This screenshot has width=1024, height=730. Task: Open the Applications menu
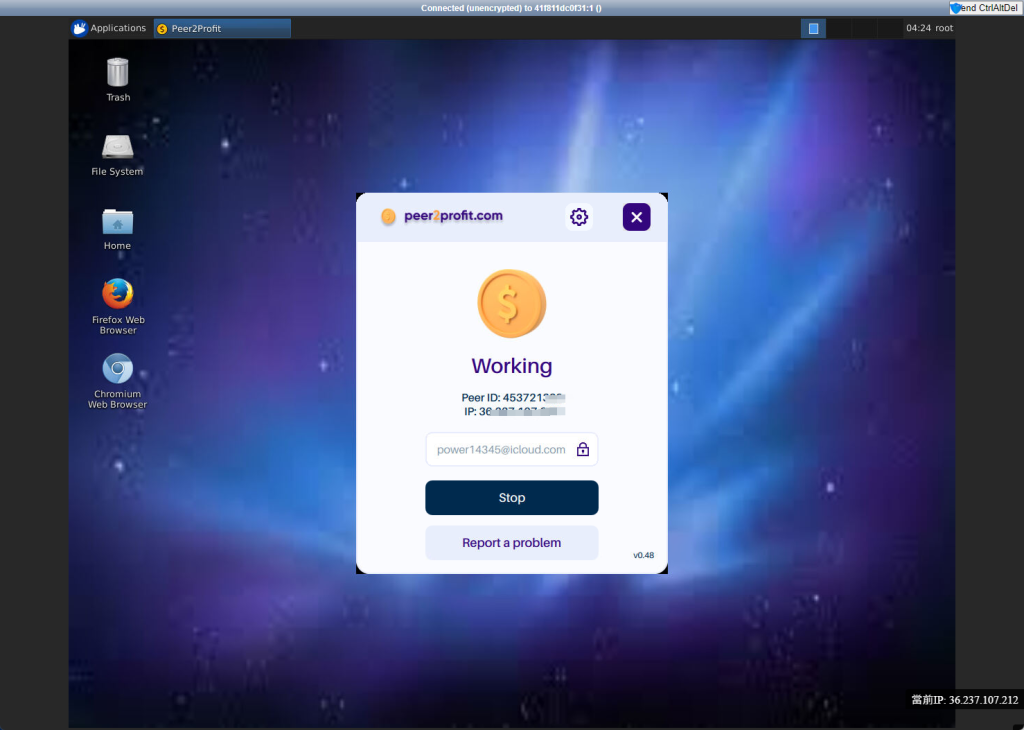coord(109,28)
